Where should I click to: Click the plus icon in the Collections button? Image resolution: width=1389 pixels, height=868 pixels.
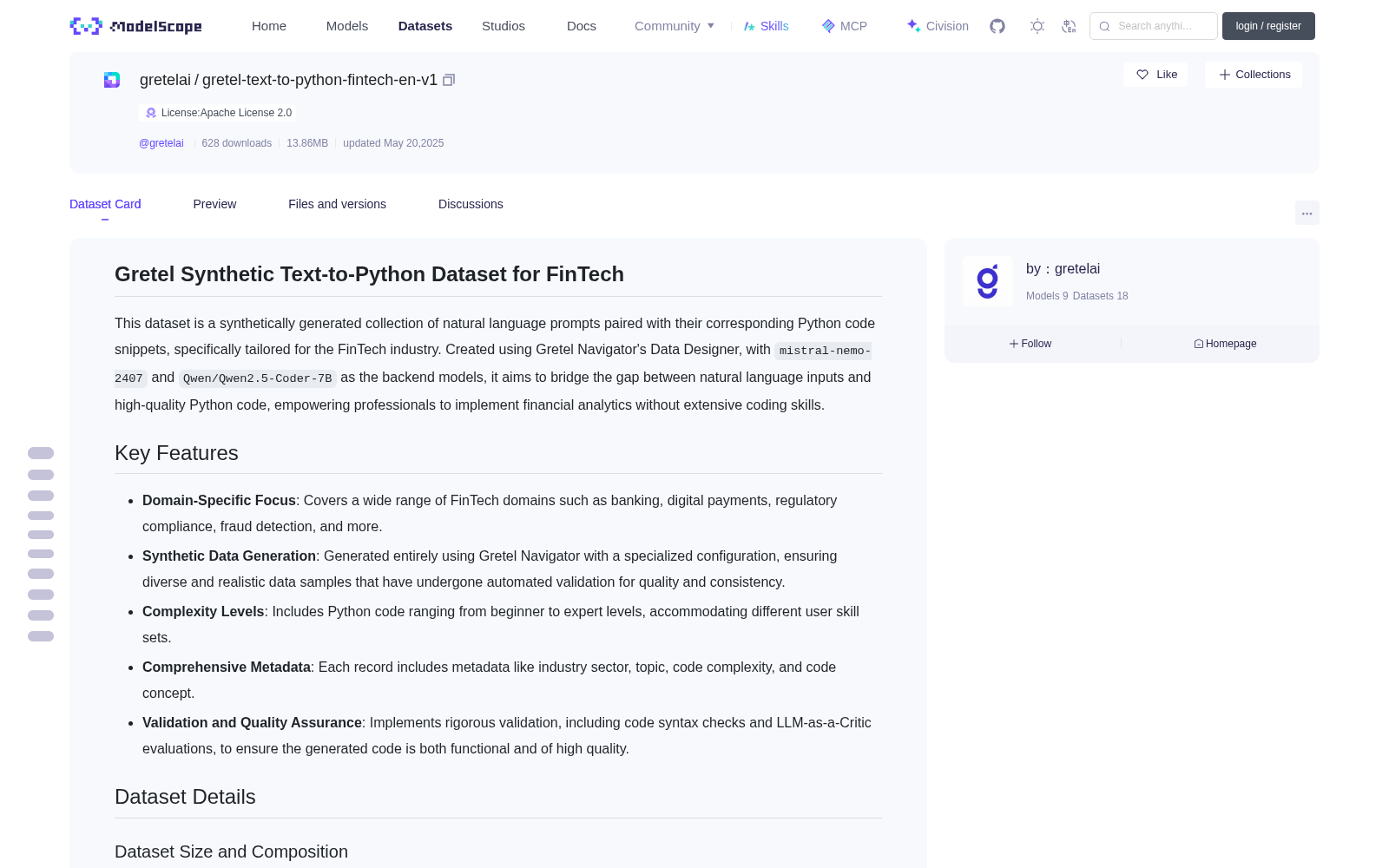click(1224, 75)
